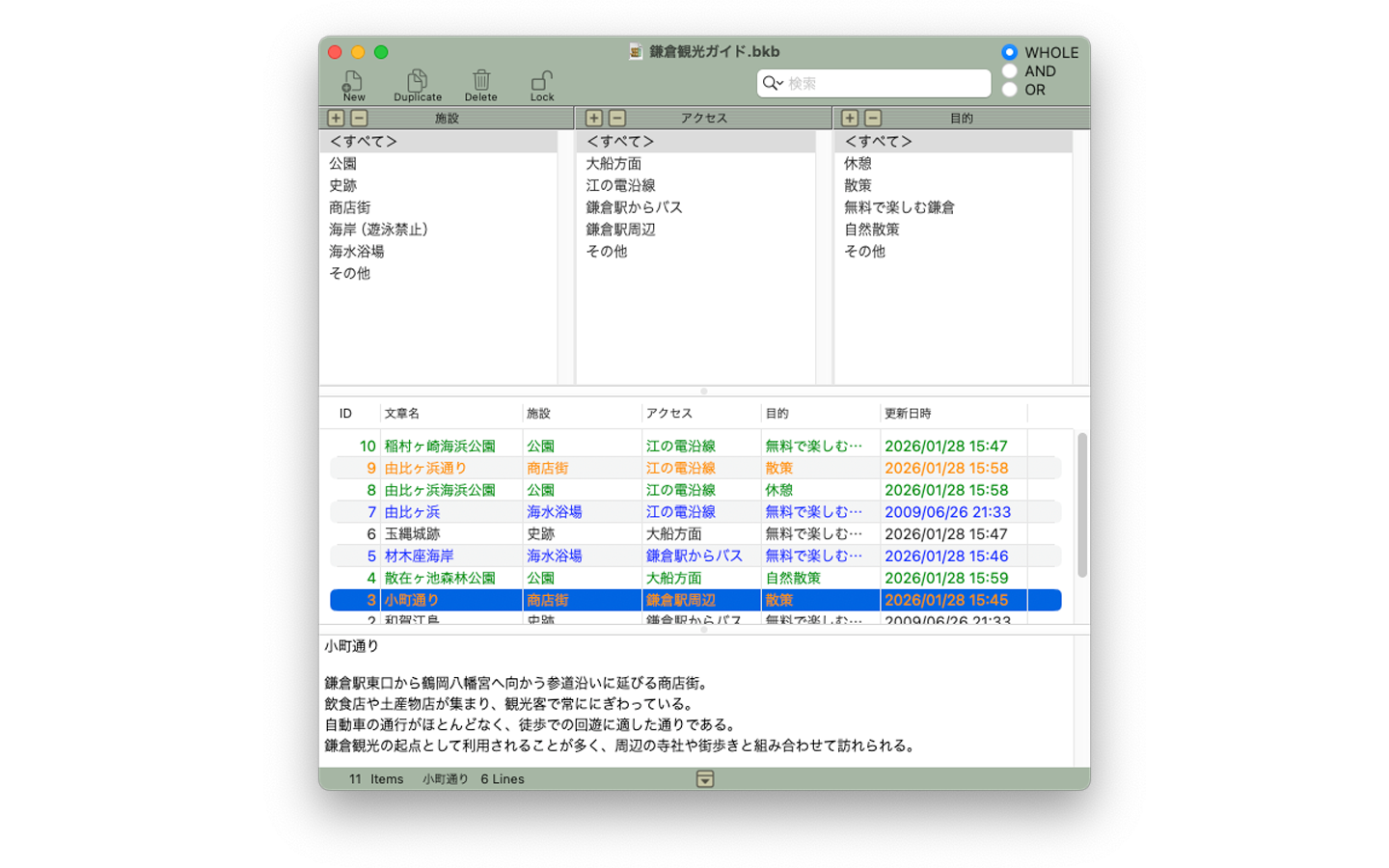Screen dimensions: 1389x868
Task: Filter access by 江の電沿線
Action: [x=696, y=186]
